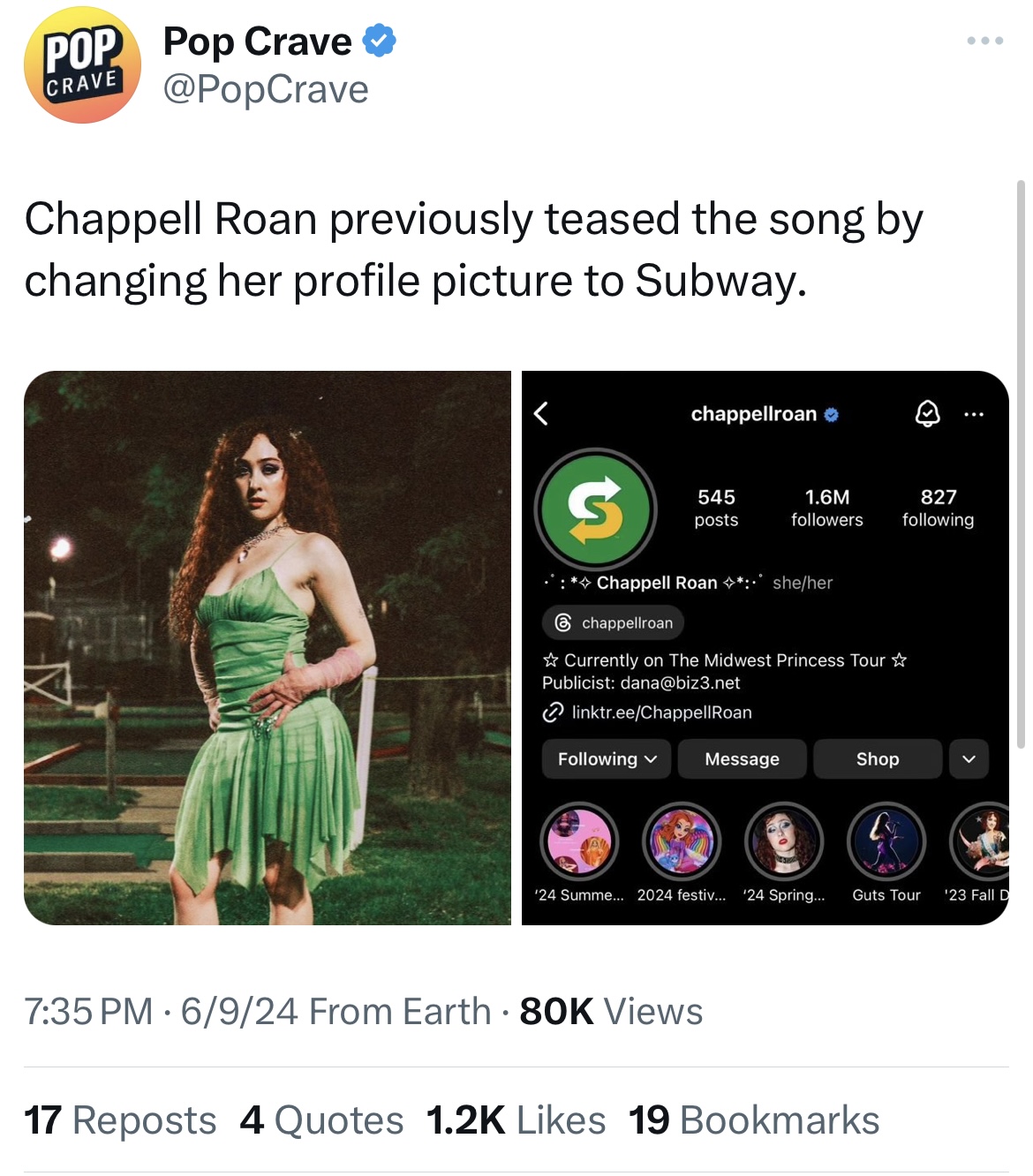Click the Threads chappellroan badge

point(614,622)
